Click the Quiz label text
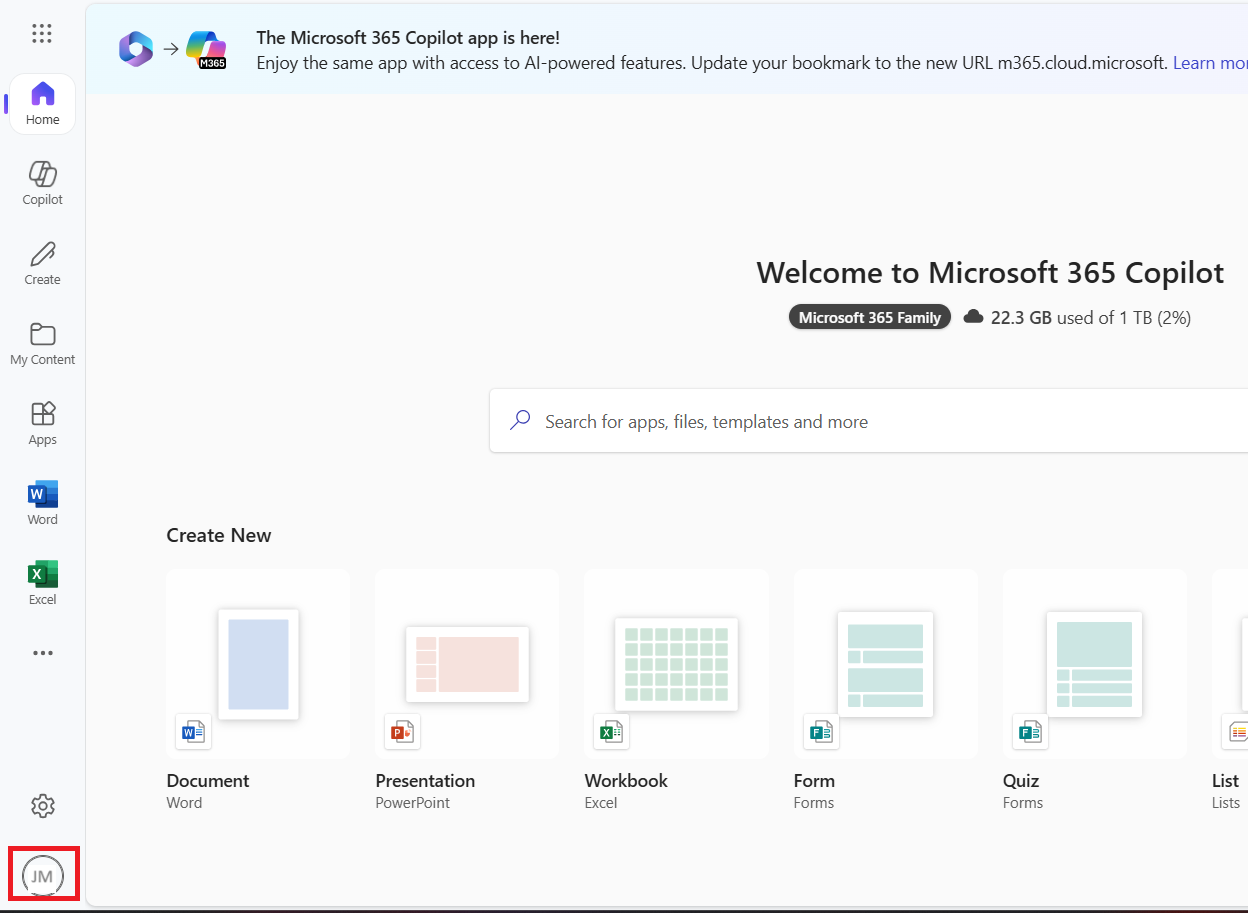 (x=1021, y=781)
